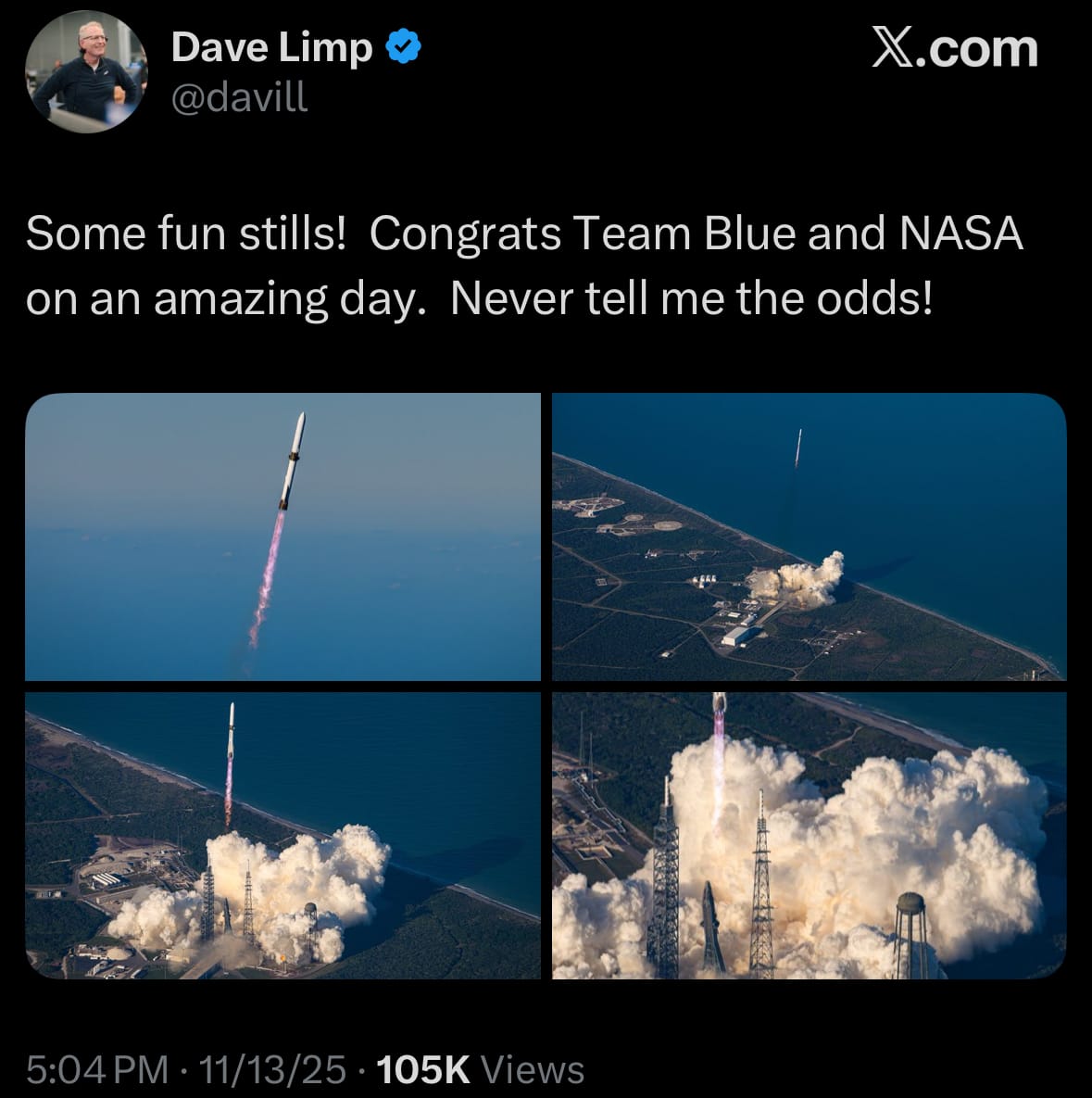This screenshot has width=1092, height=1098.
Task: Click the 5:04 PM timestamp
Action: [x=97, y=1069]
